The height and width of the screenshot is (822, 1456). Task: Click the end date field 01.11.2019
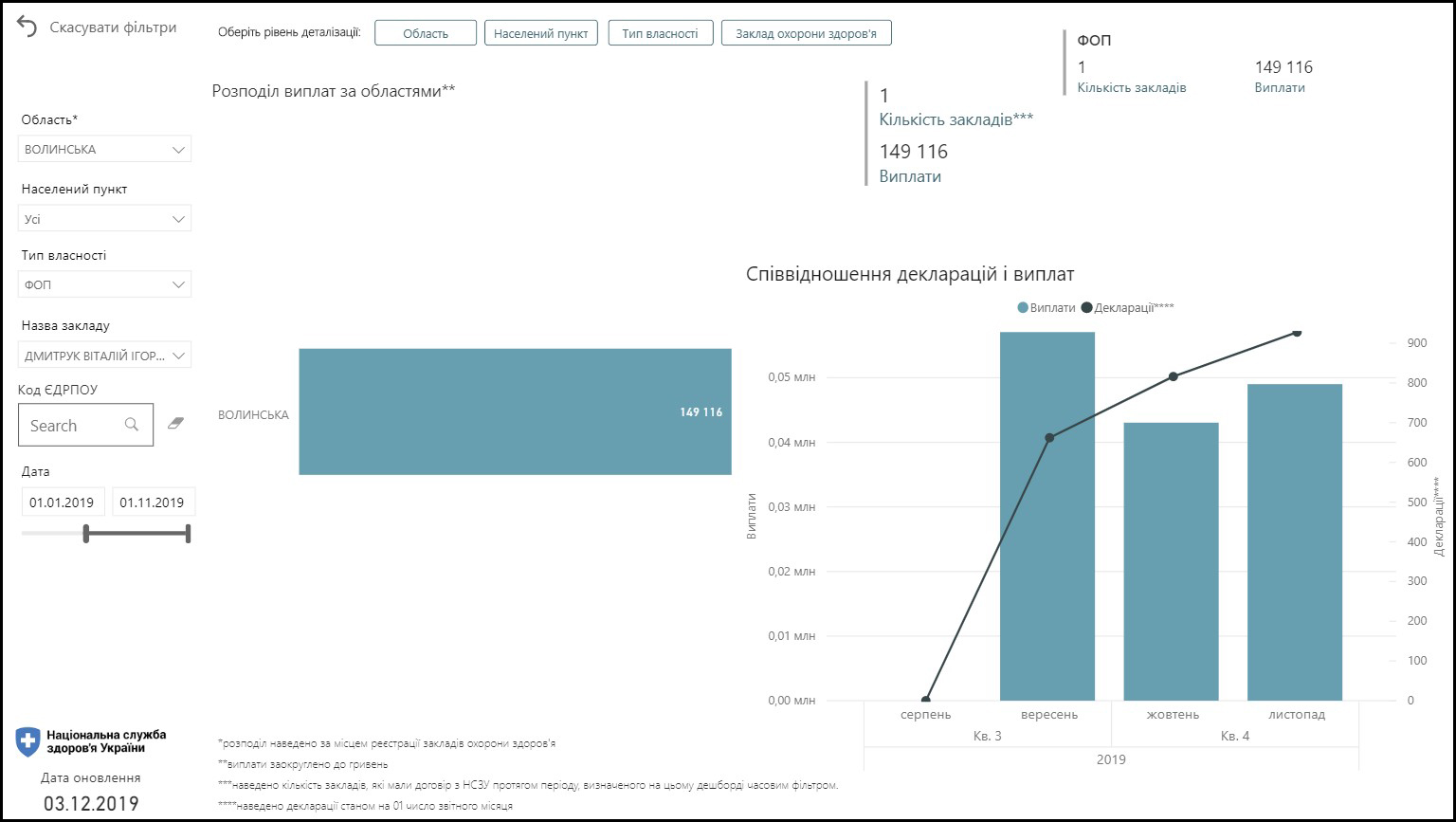click(x=153, y=502)
